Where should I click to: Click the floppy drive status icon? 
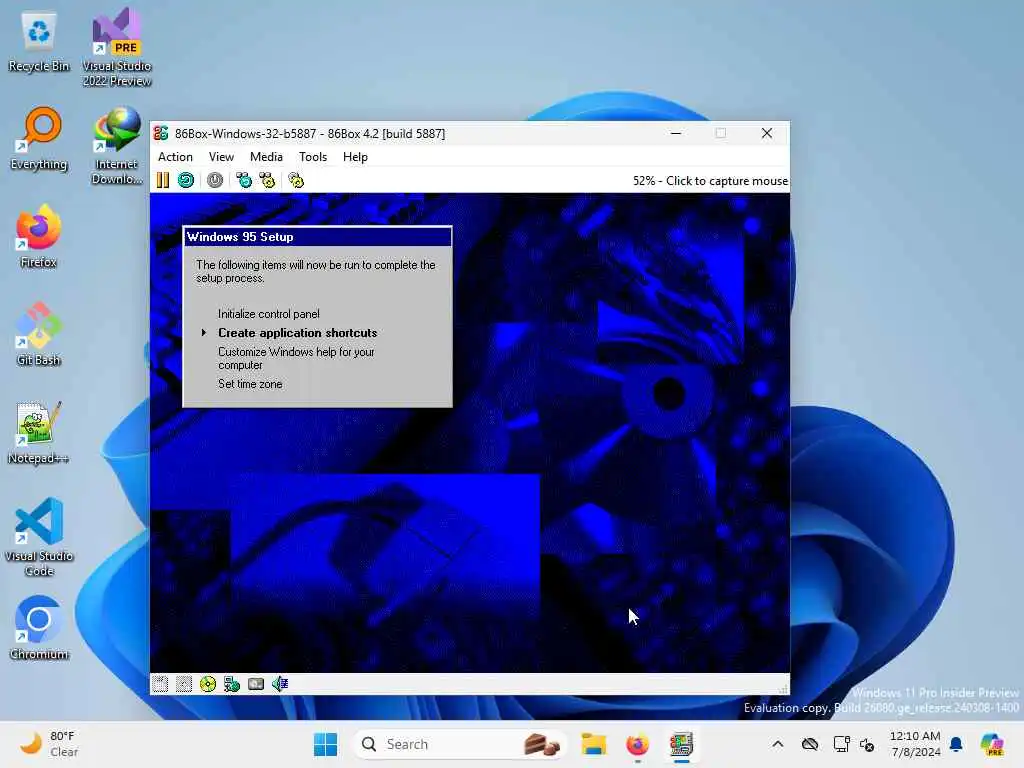tap(160, 684)
